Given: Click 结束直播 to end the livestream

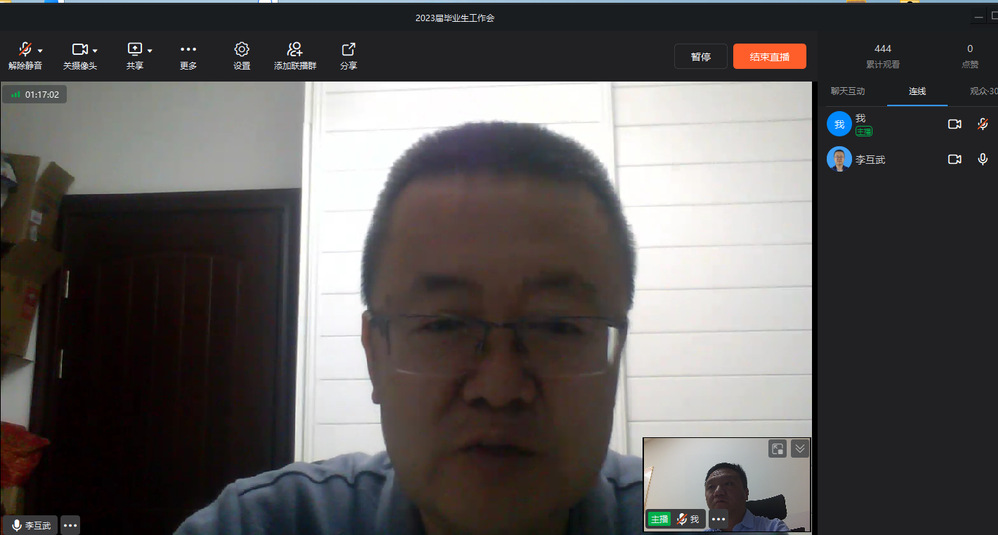Looking at the screenshot, I should (769, 57).
